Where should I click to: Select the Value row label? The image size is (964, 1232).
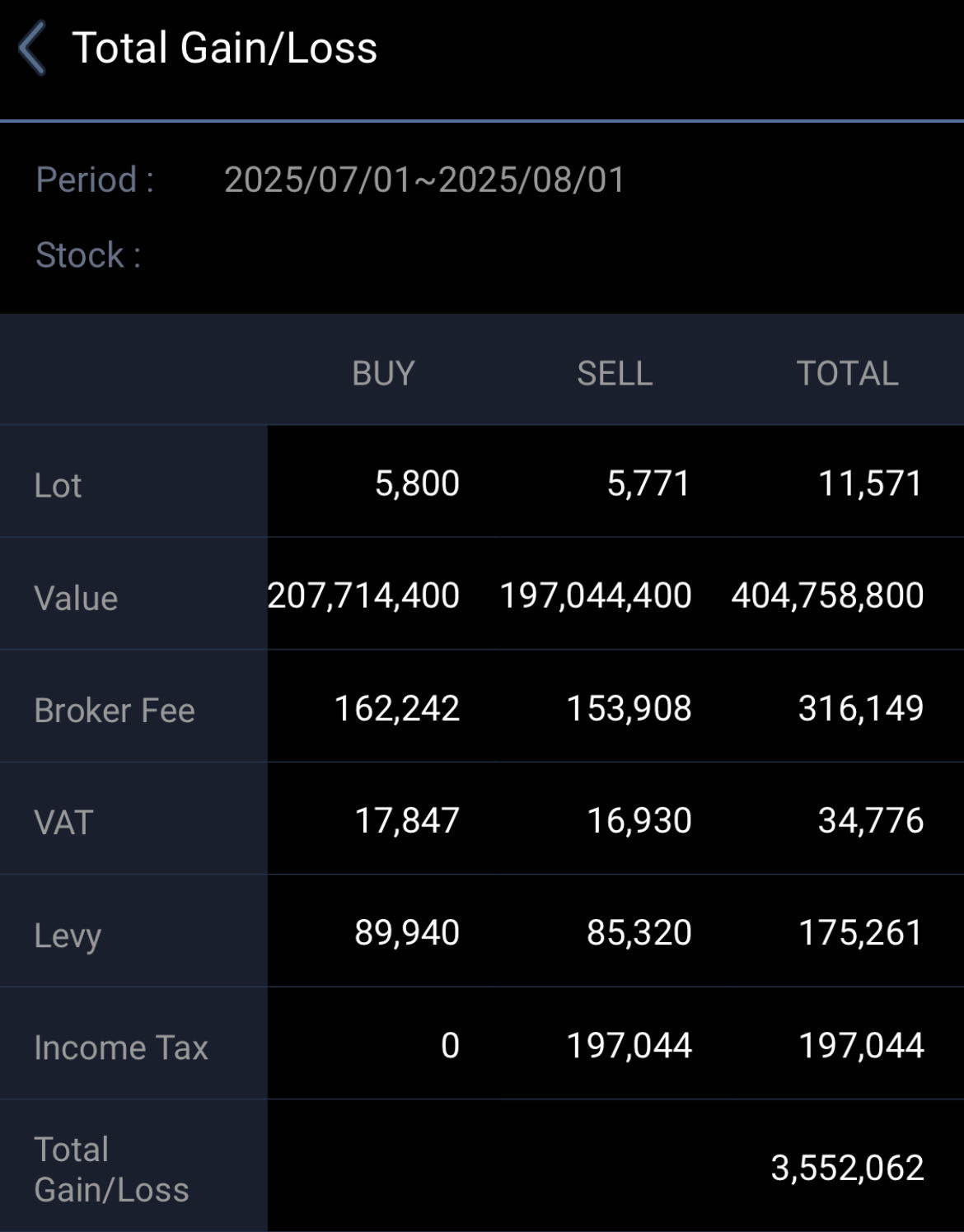pos(76,599)
